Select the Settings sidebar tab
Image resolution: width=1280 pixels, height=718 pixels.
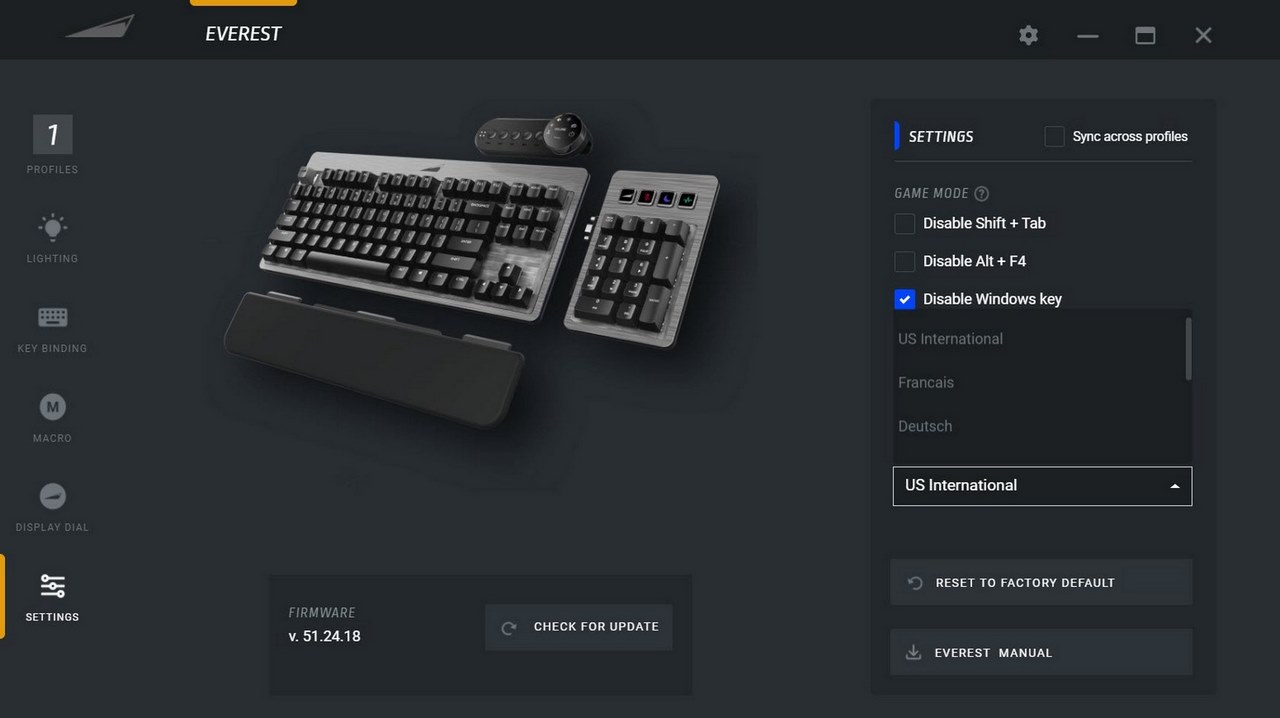(52, 597)
